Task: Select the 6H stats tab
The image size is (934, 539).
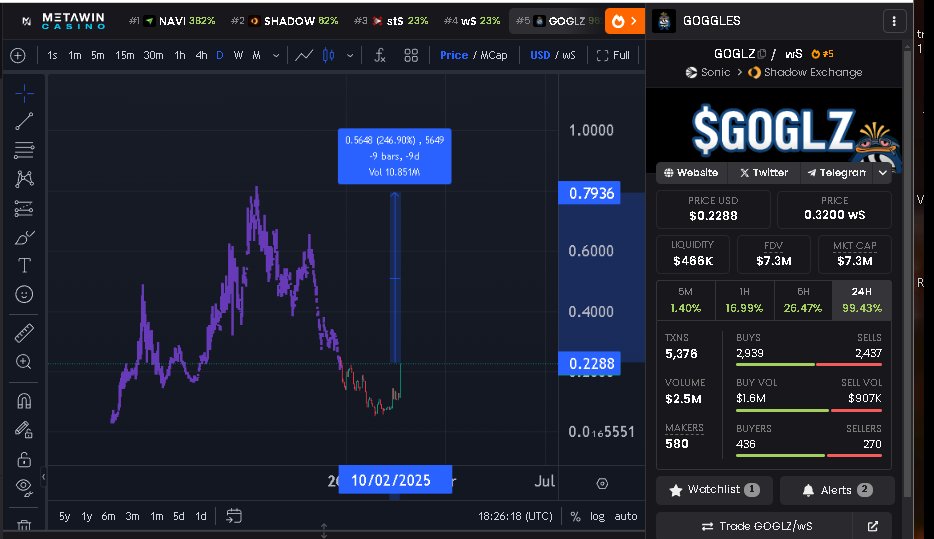Action: 803,300
